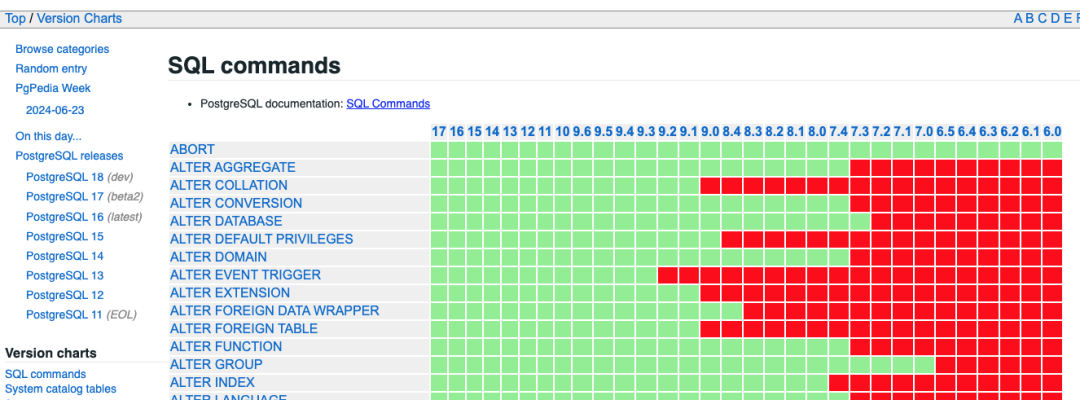
Task: Select version 8.4 column header
Action: coord(731,131)
